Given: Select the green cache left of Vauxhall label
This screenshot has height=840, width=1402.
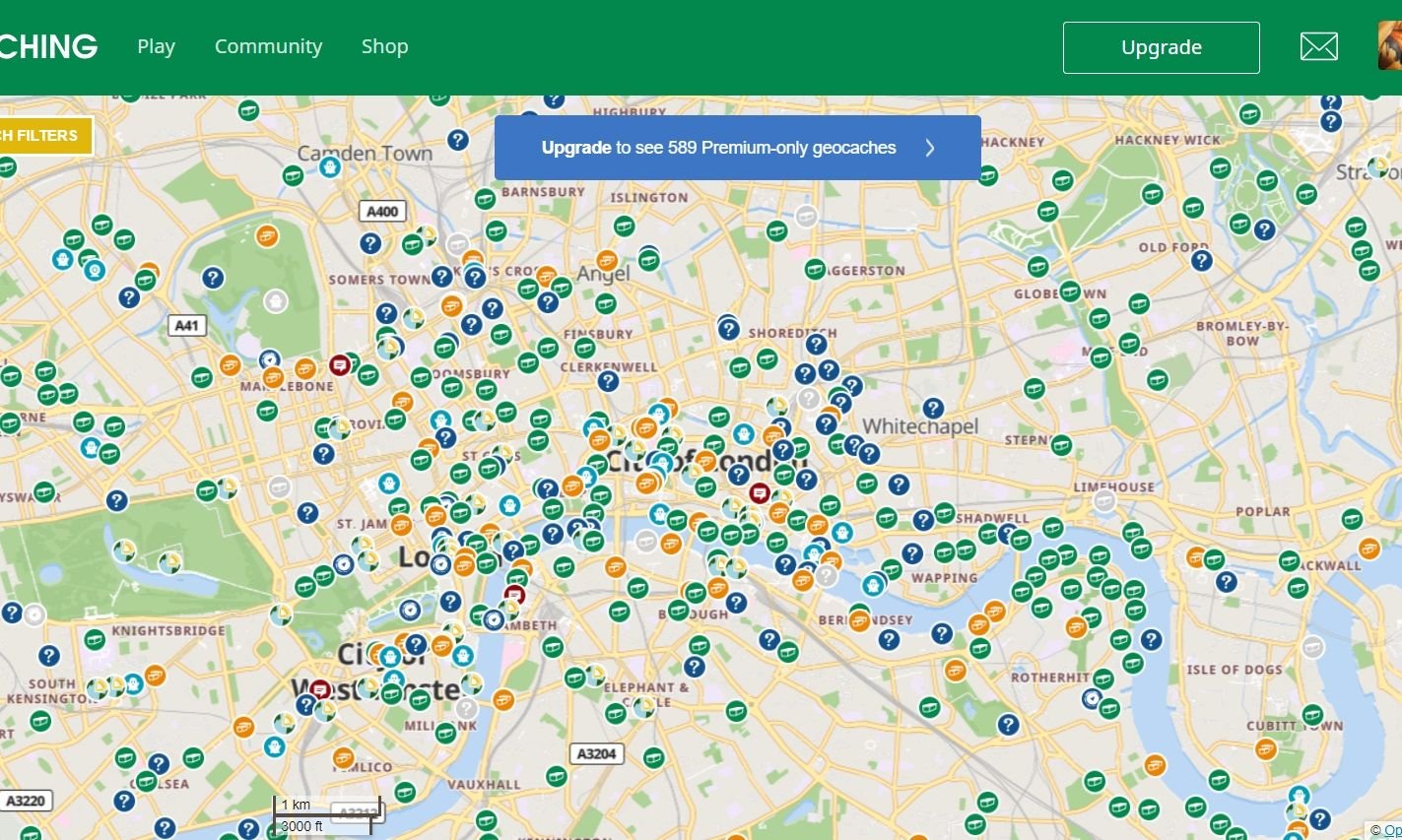Looking at the screenshot, I should click(404, 792).
